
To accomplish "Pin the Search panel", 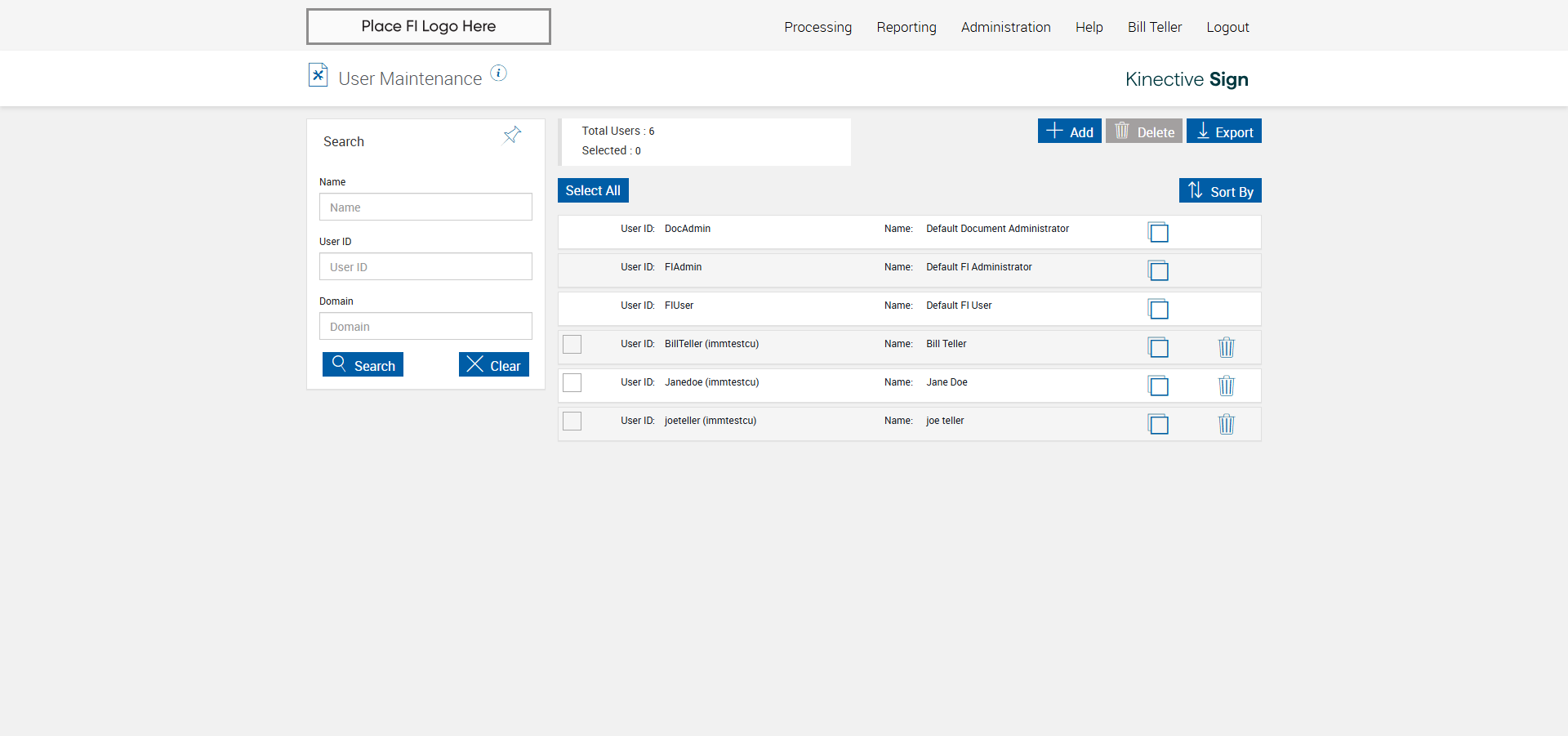I will click(x=512, y=135).
